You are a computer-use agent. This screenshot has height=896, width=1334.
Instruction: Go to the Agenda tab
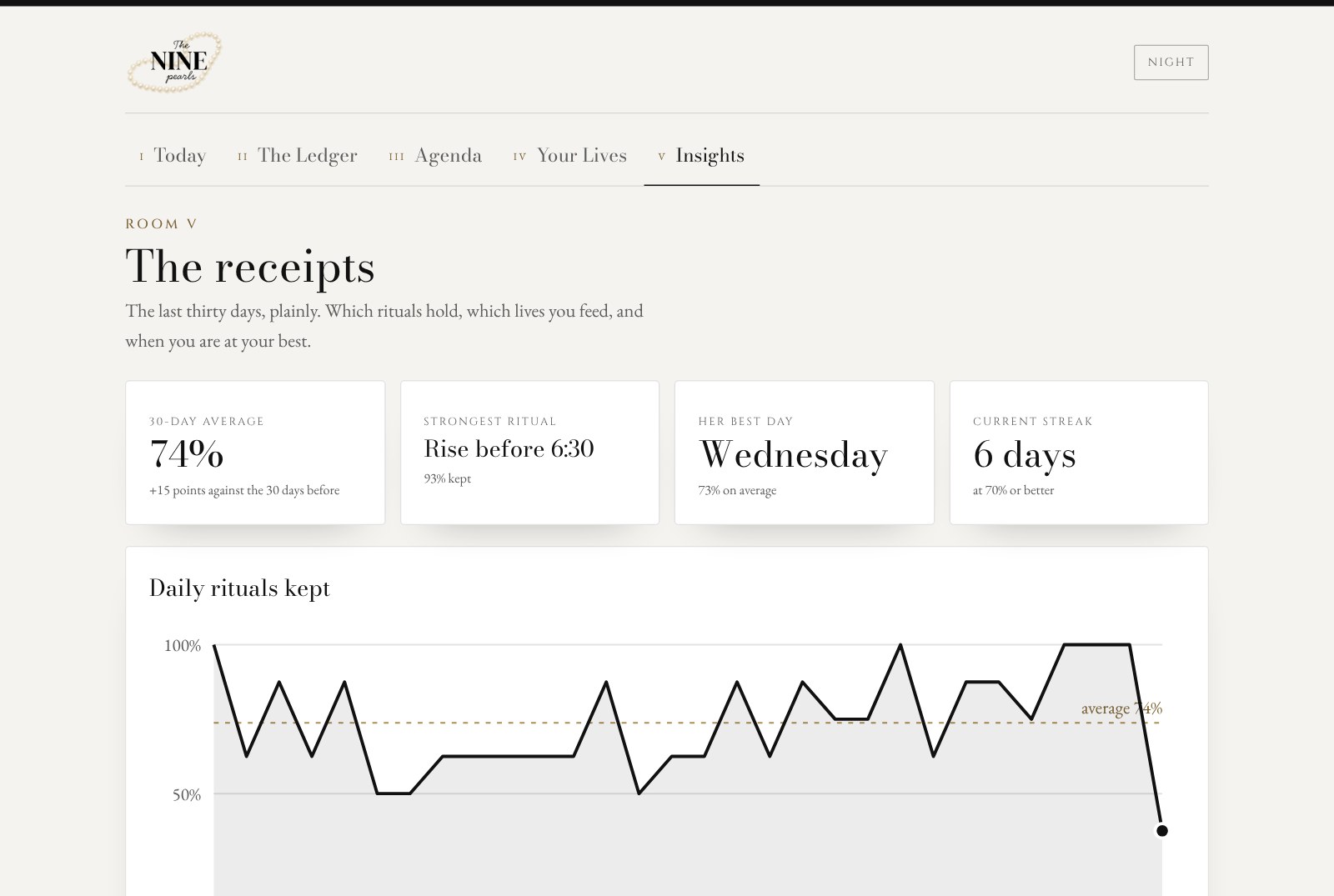click(435, 156)
